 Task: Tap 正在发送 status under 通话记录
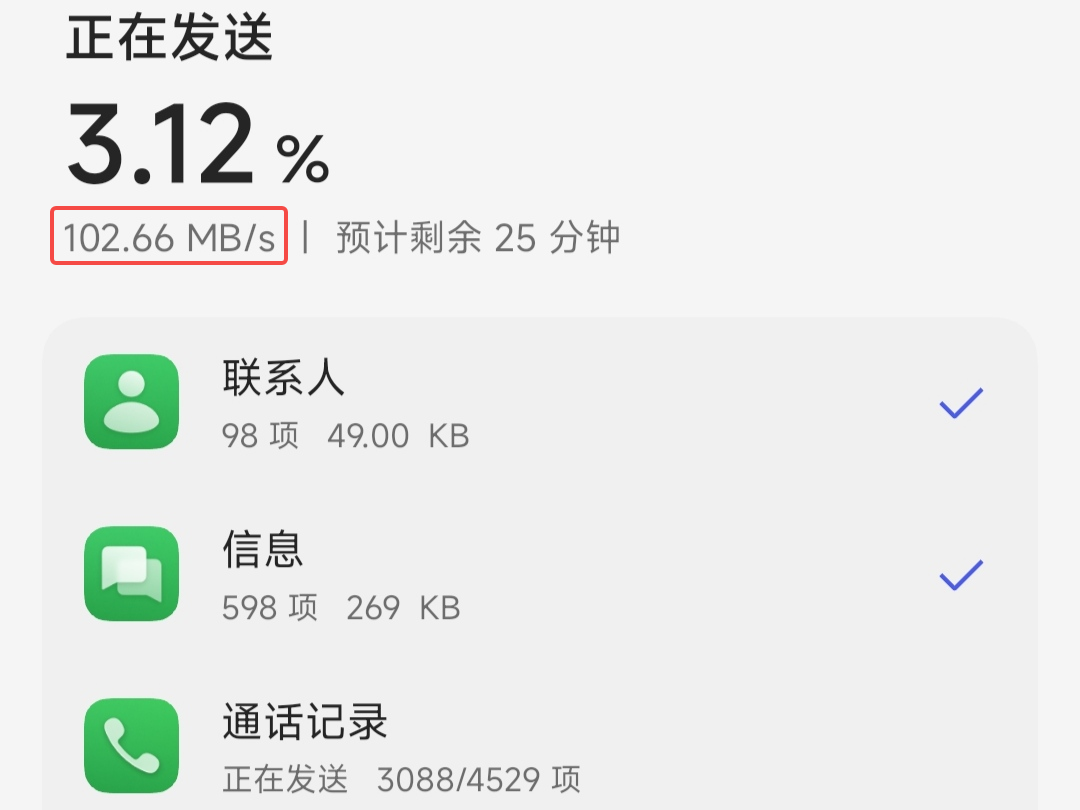click(285, 780)
